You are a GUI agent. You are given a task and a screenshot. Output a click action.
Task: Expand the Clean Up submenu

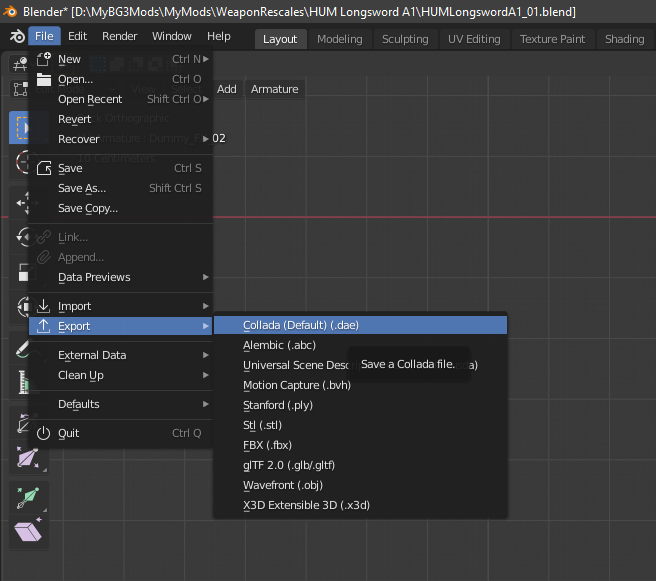pos(120,375)
